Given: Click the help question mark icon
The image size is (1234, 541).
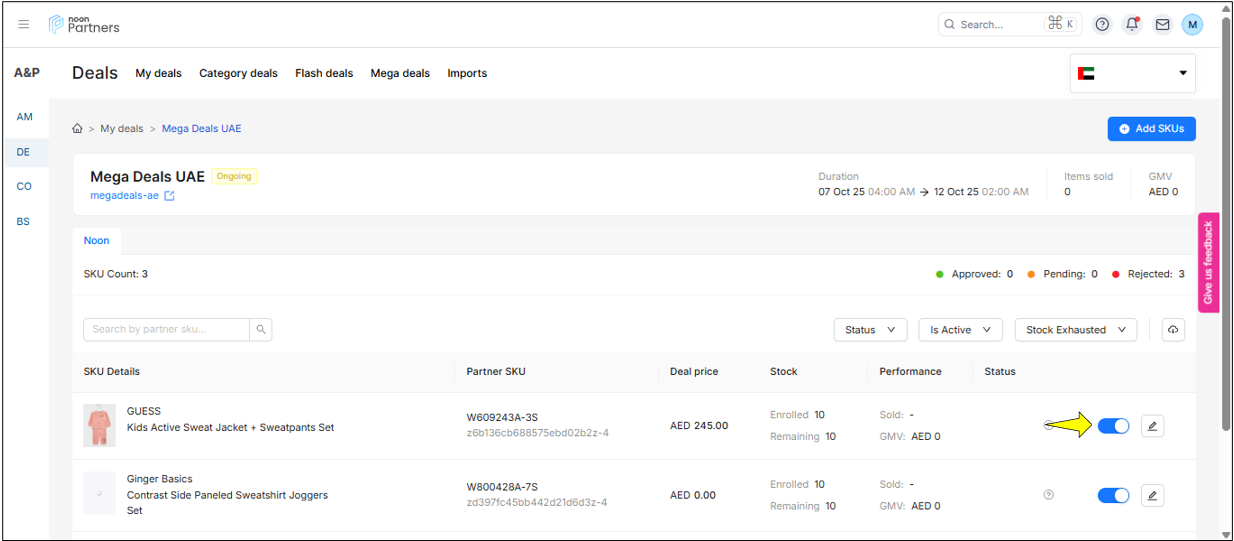Looking at the screenshot, I should click(1102, 25).
